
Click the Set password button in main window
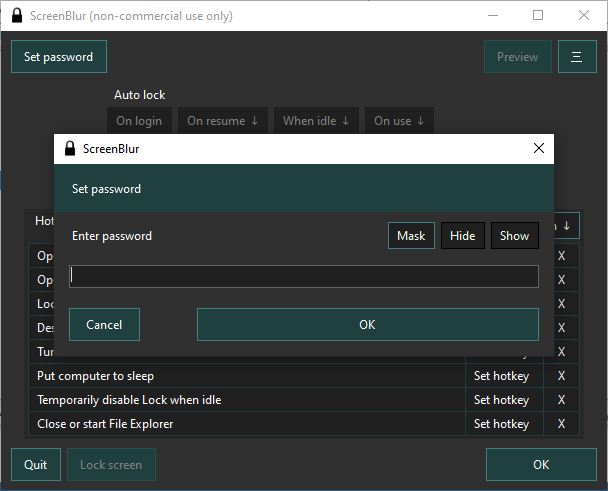59,57
